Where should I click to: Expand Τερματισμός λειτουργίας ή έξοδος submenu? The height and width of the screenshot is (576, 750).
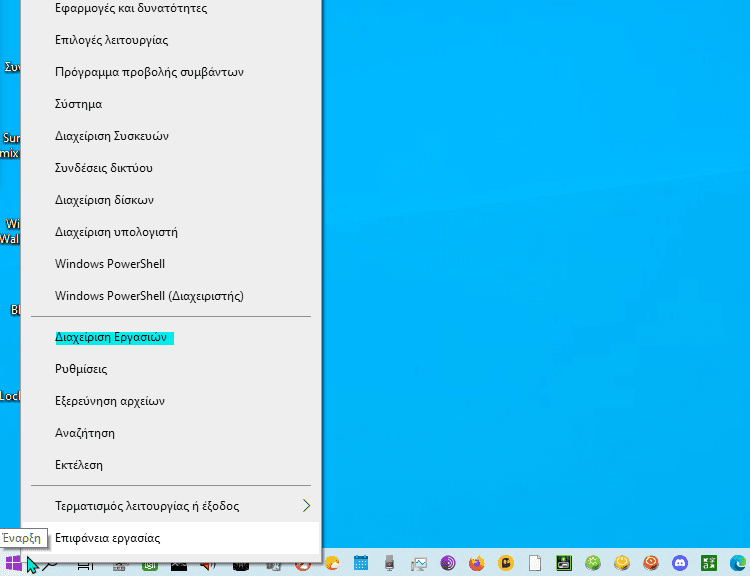tap(171, 506)
